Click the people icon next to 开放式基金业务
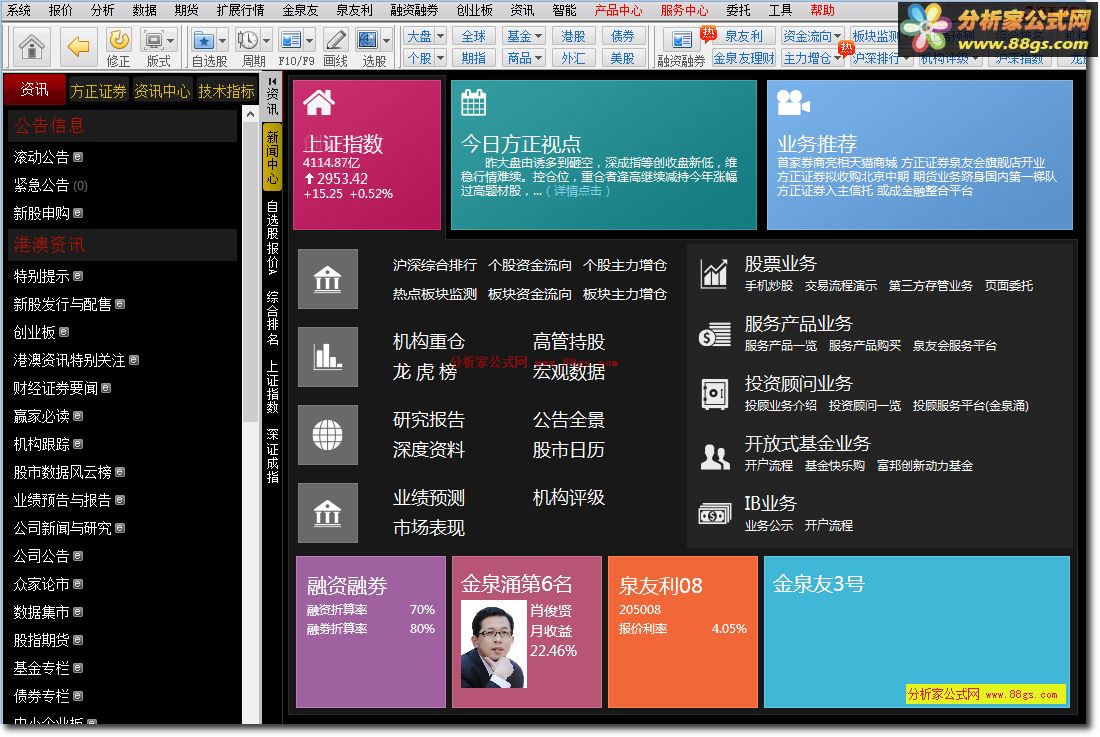 click(715, 457)
